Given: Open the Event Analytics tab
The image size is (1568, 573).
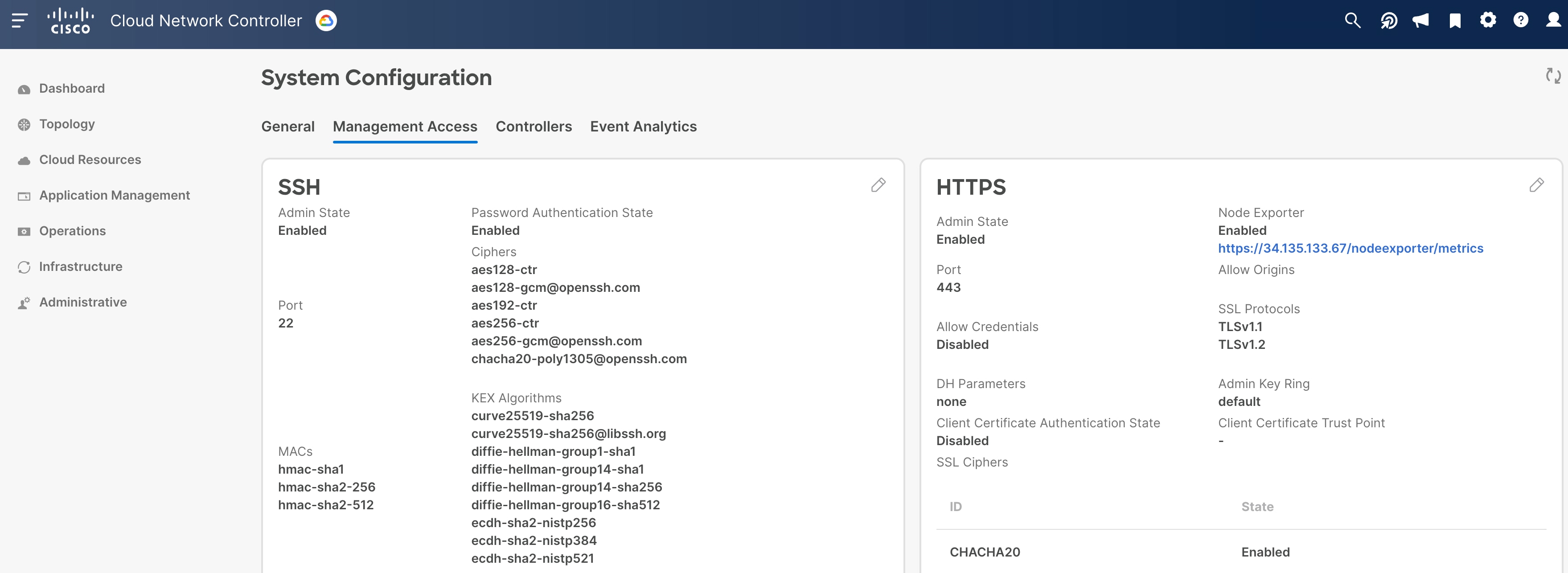Looking at the screenshot, I should pos(644,127).
